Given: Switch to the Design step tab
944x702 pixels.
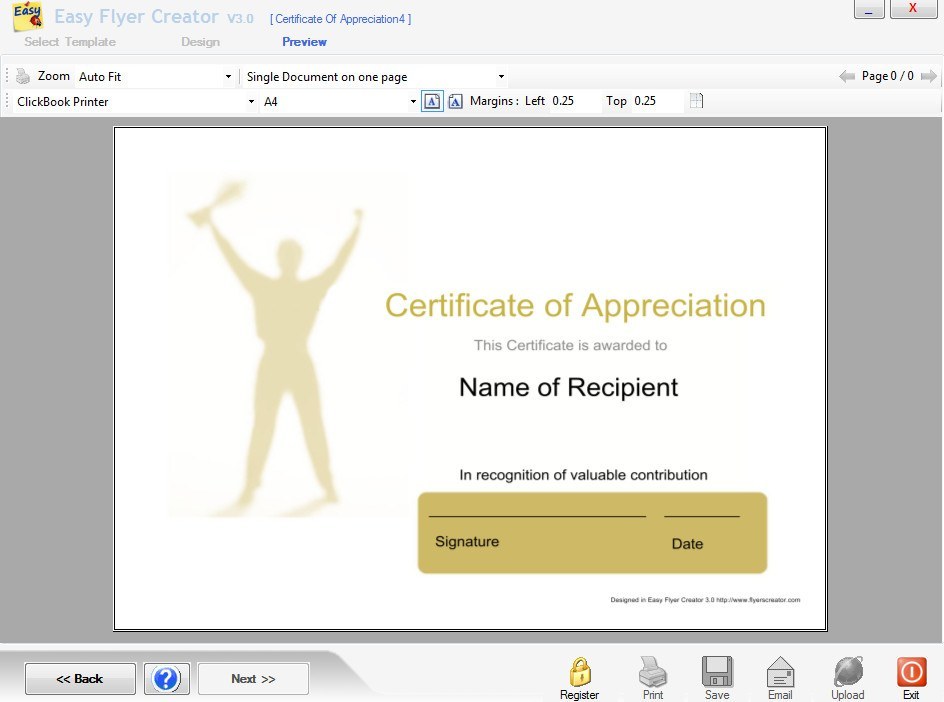Looking at the screenshot, I should 200,42.
